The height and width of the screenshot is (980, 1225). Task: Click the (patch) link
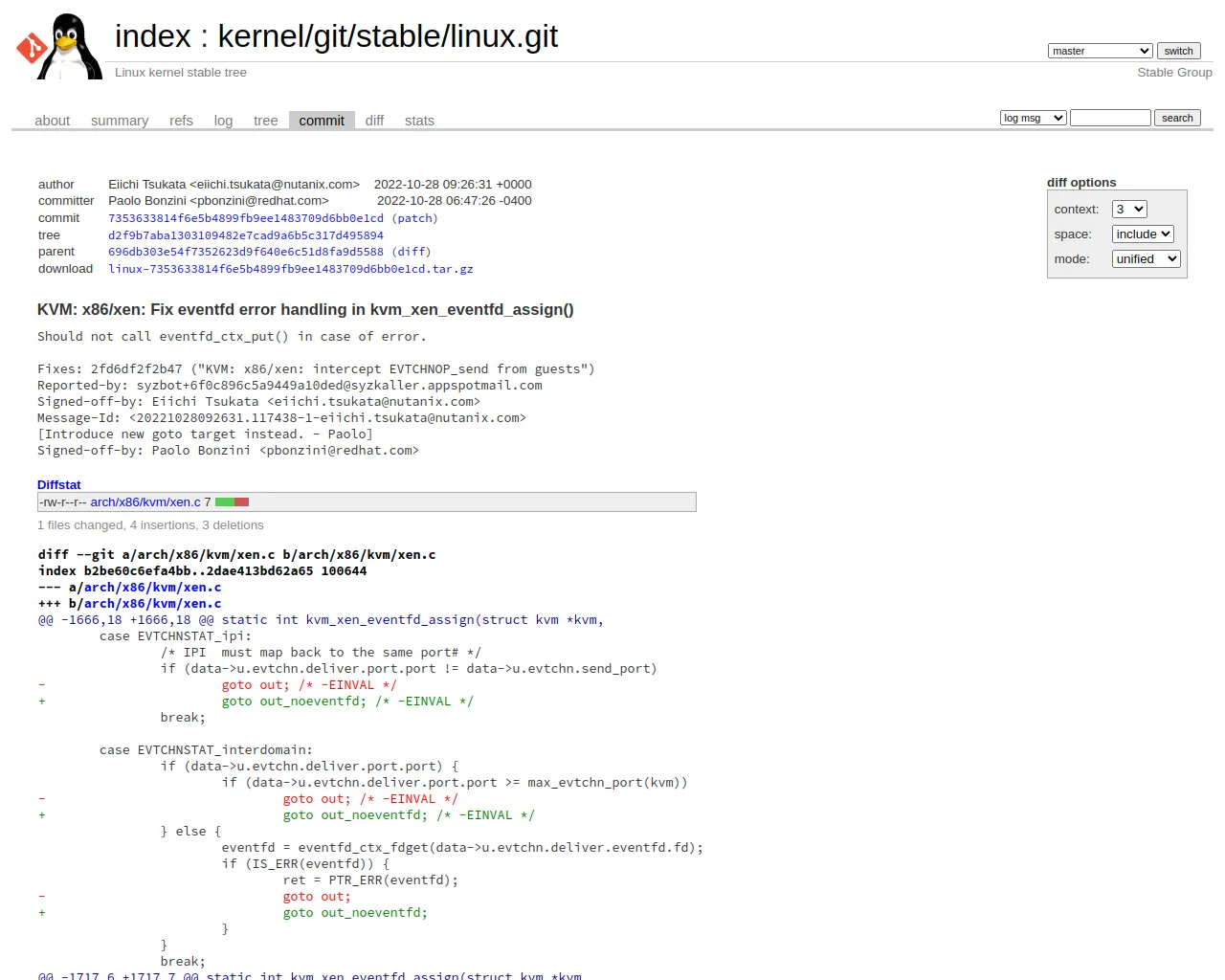click(414, 218)
